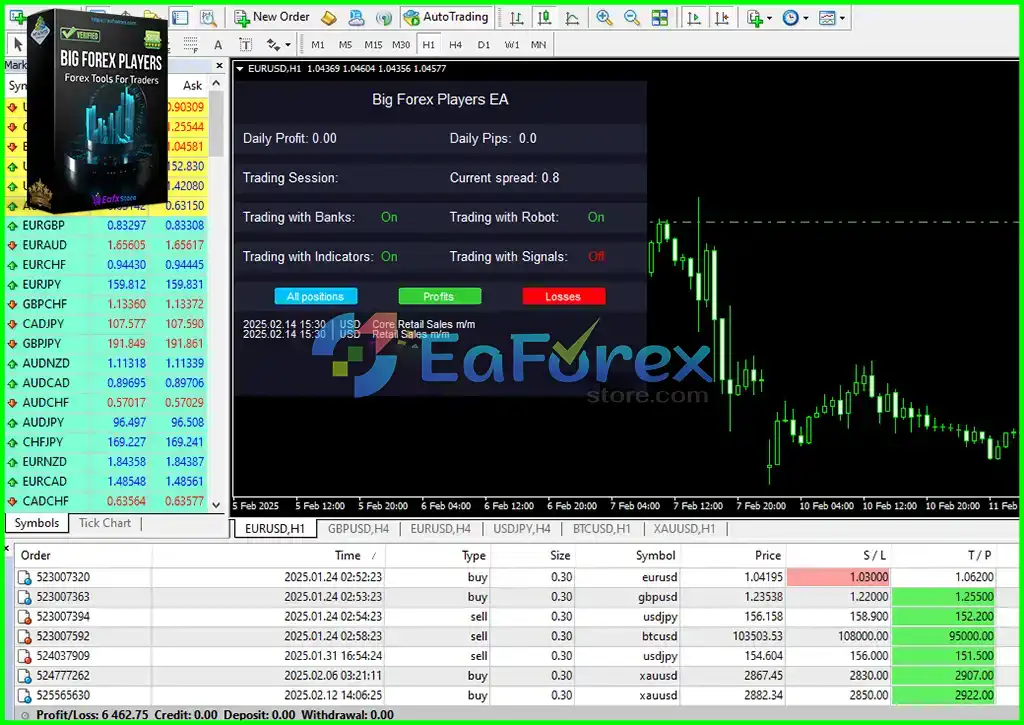The image size is (1024, 725).
Task: Tile chart windows with the grid icon
Action: (x=660, y=18)
